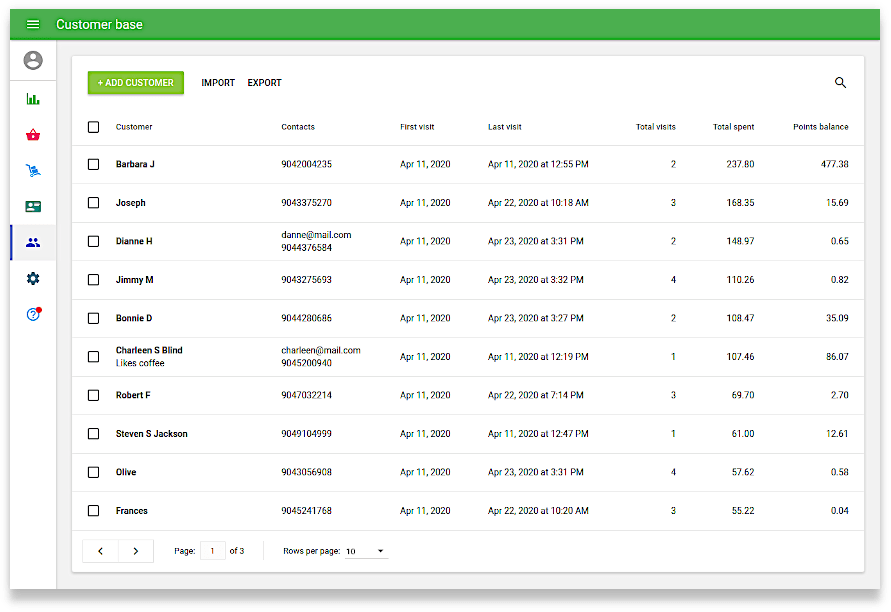Open the employees ID card icon
This screenshot has width=891, height=612.
coord(33,207)
